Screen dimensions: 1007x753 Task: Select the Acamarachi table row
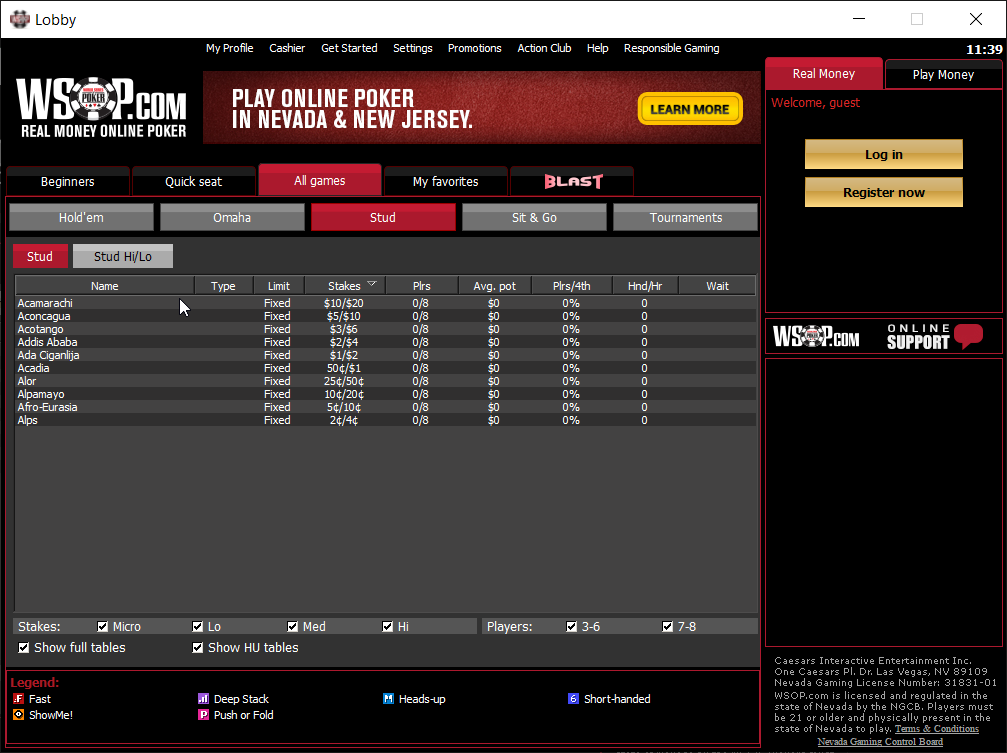385,303
